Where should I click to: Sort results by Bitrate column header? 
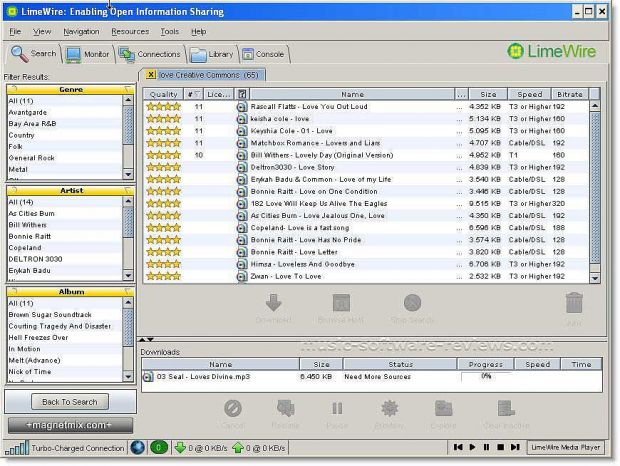[x=570, y=94]
